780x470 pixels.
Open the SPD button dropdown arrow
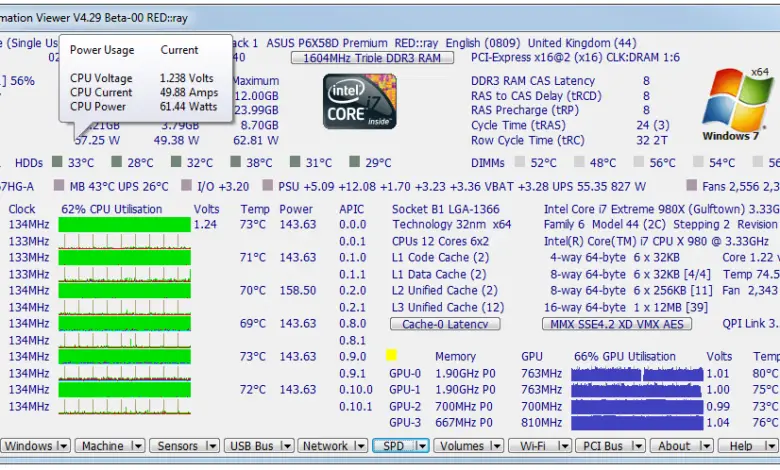pyautogui.click(x=421, y=446)
